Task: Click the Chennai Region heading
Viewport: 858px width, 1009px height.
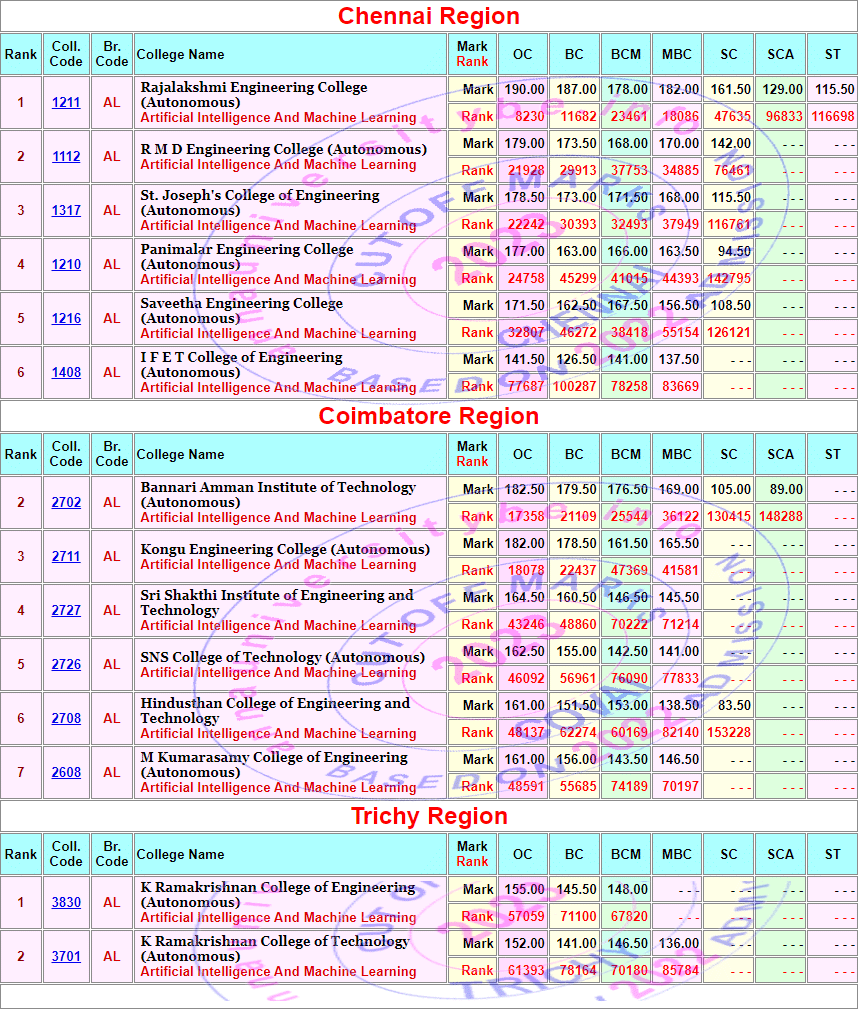Action: 429,17
